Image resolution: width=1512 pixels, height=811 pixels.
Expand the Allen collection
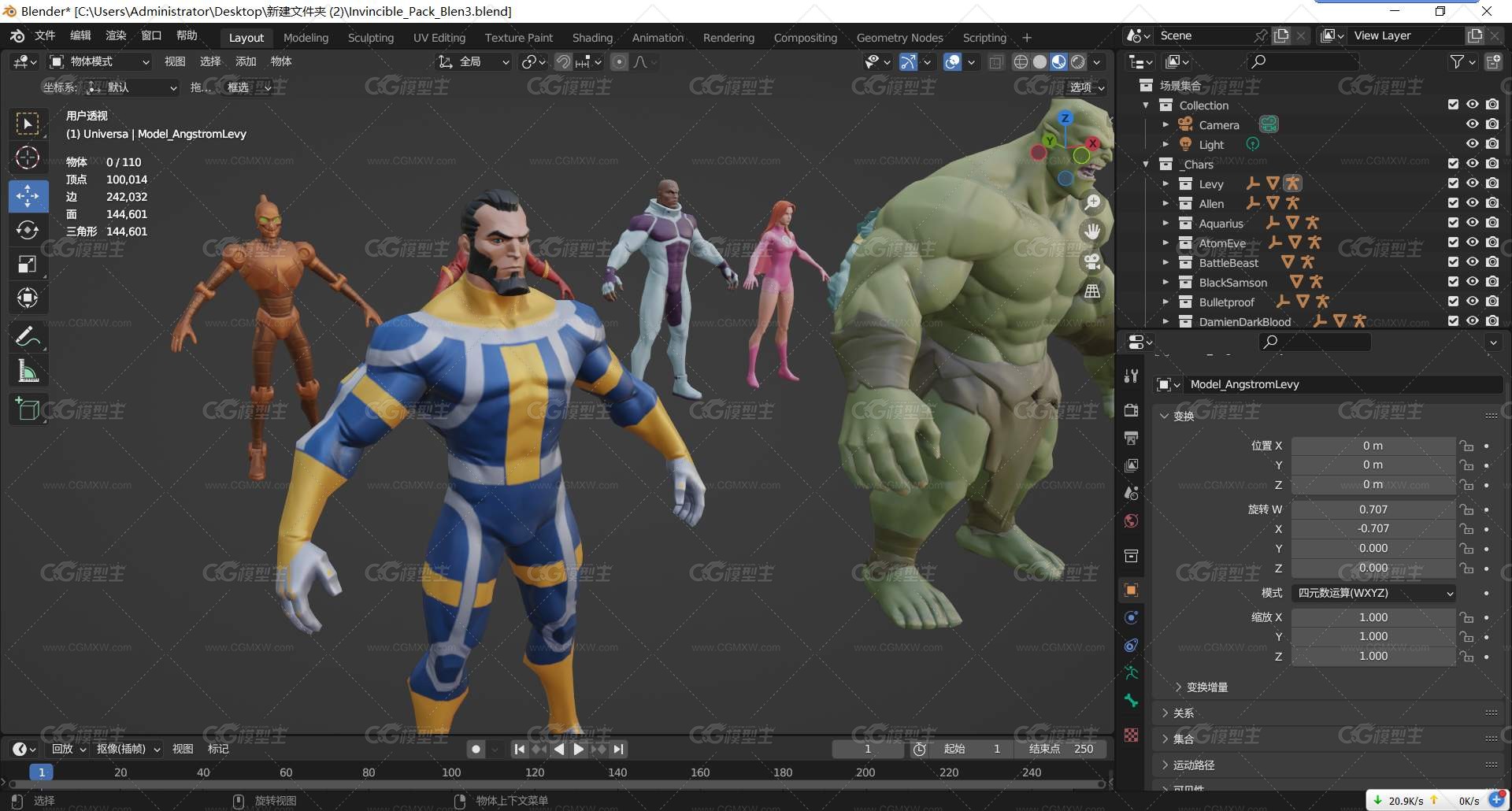click(x=1165, y=203)
